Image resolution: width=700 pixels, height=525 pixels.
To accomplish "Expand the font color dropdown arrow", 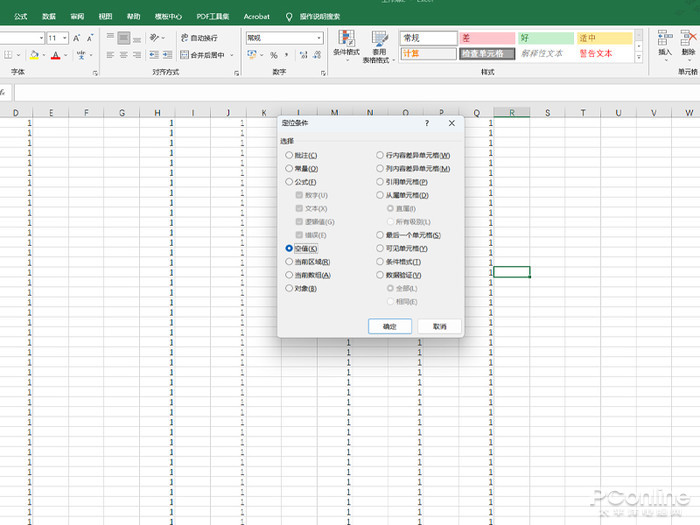I will [x=65, y=55].
